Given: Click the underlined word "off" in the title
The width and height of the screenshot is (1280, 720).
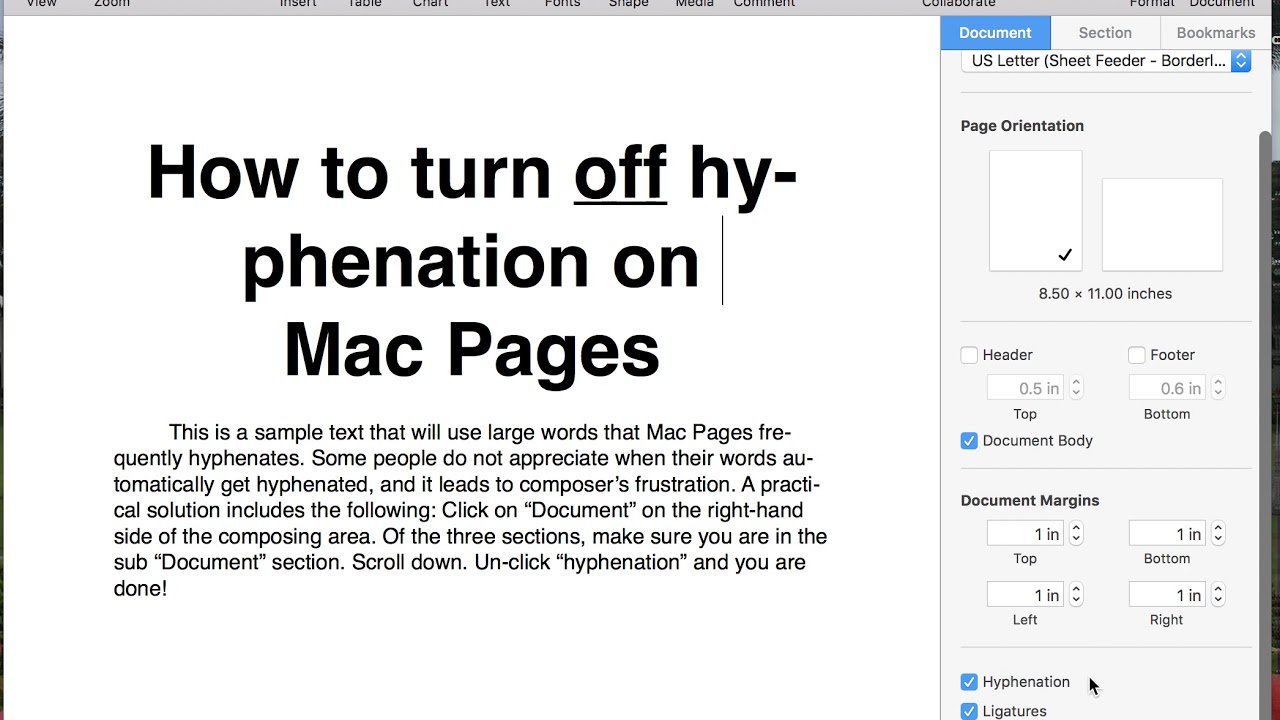Looking at the screenshot, I should pos(620,173).
